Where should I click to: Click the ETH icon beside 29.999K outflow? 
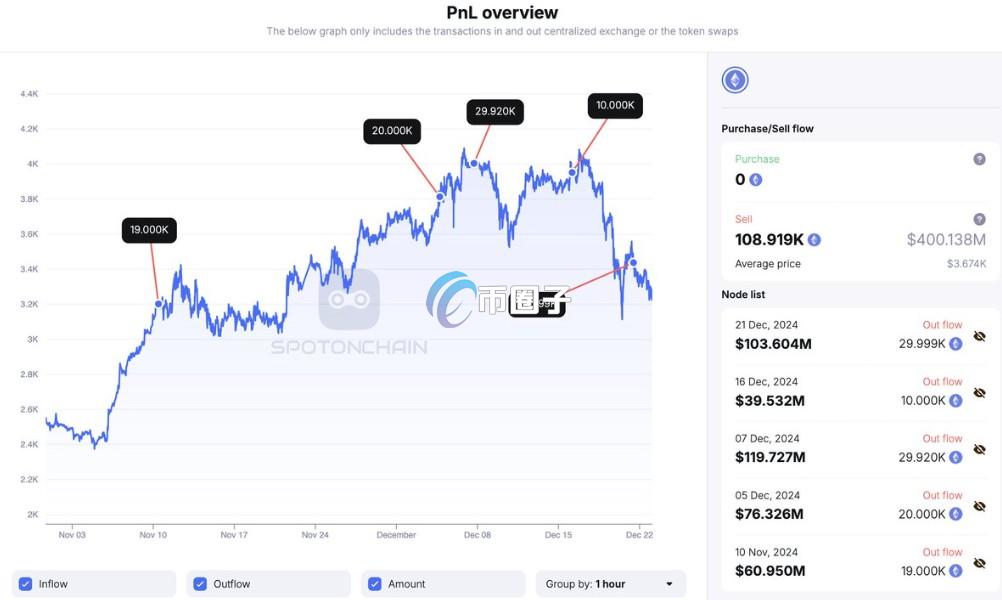click(x=955, y=343)
